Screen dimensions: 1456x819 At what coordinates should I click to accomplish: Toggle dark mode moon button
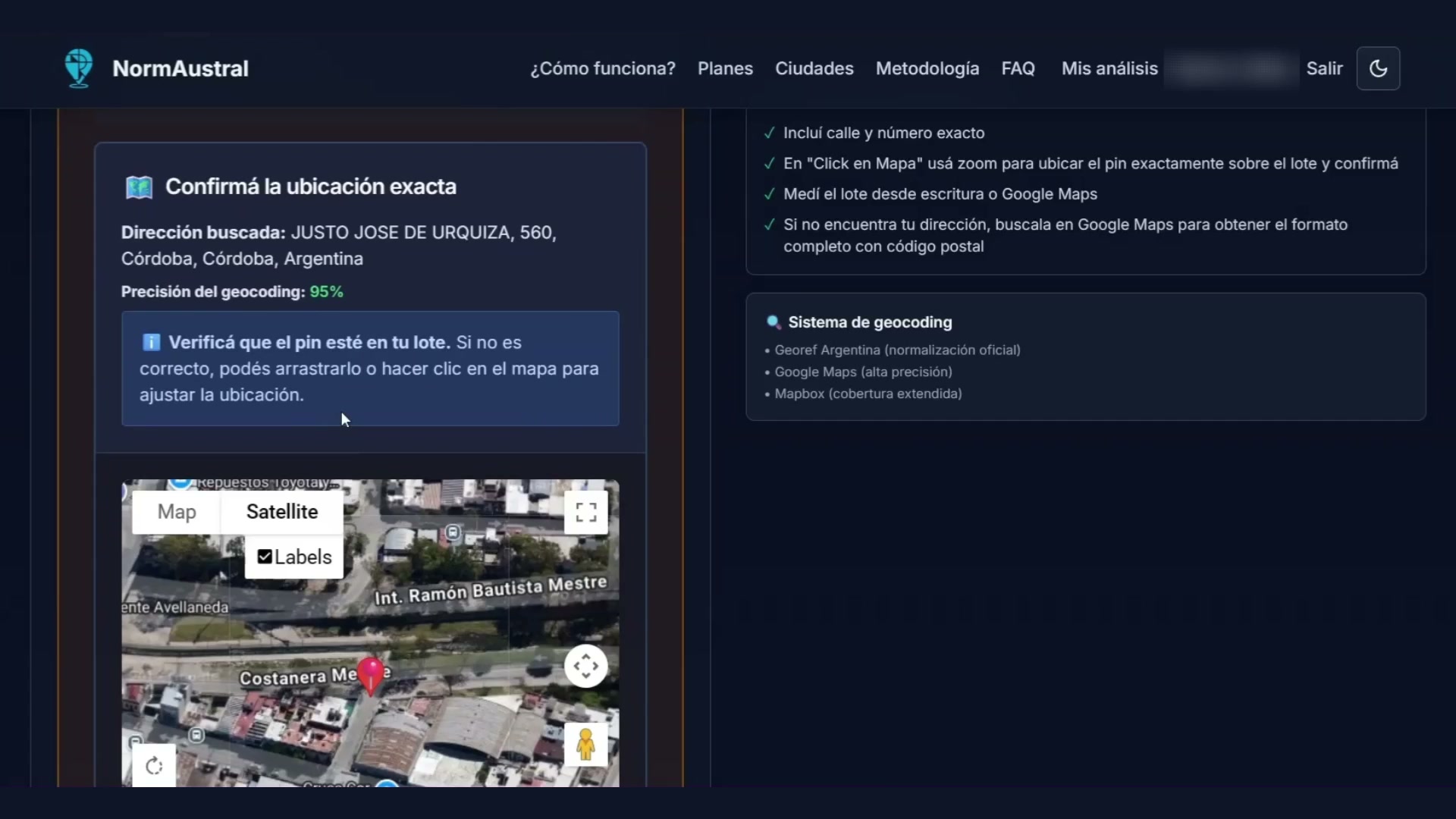point(1378,68)
